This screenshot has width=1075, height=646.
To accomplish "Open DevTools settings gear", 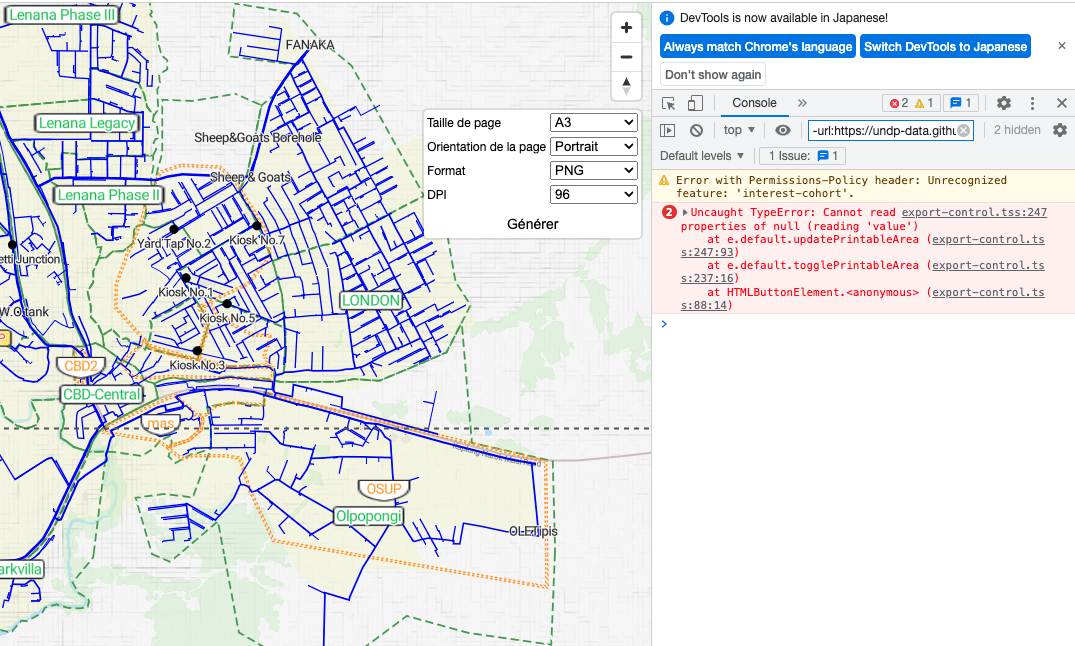I will [x=1004, y=103].
